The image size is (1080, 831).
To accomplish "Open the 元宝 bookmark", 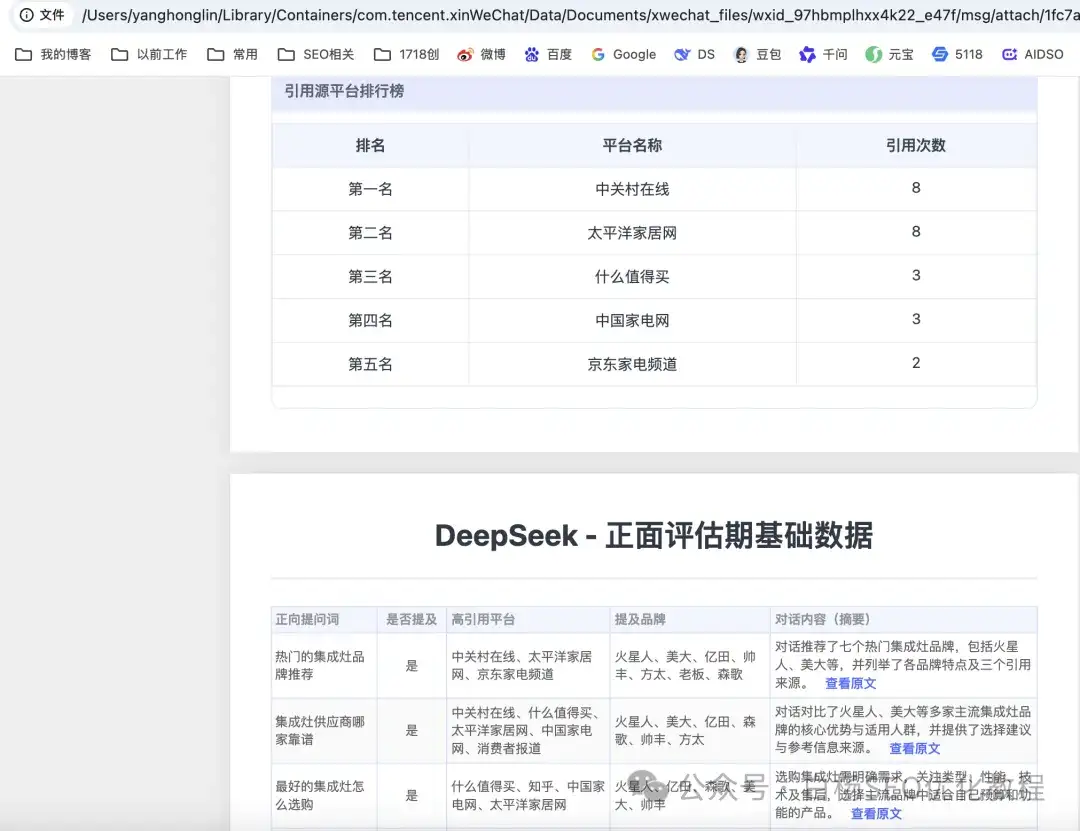I will [889, 54].
